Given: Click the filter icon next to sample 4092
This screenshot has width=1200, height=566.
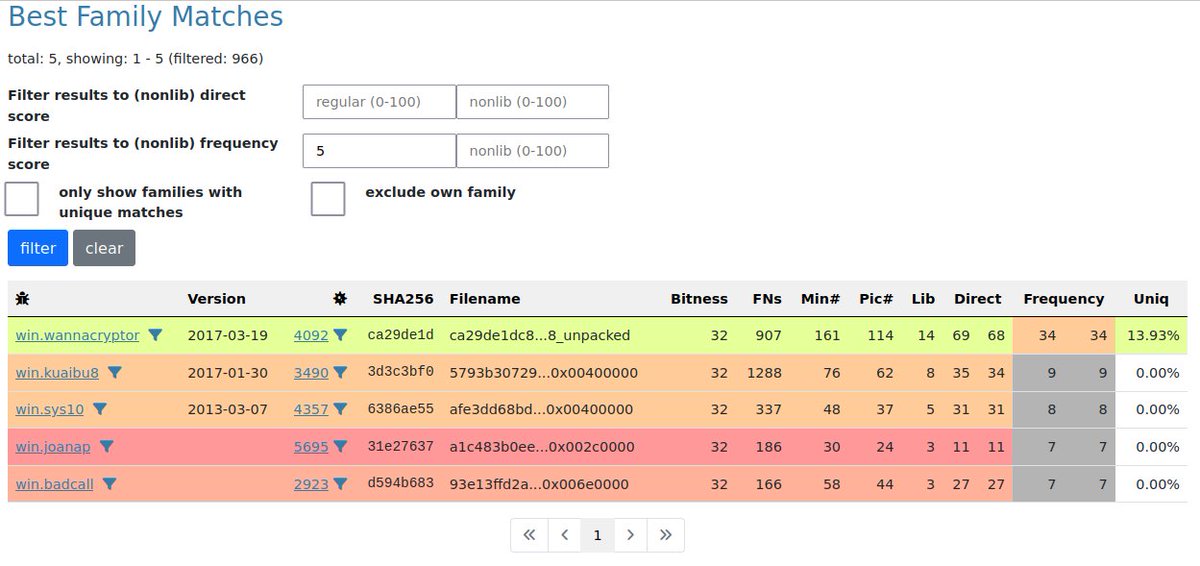Looking at the screenshot, I should coord(340,336).
